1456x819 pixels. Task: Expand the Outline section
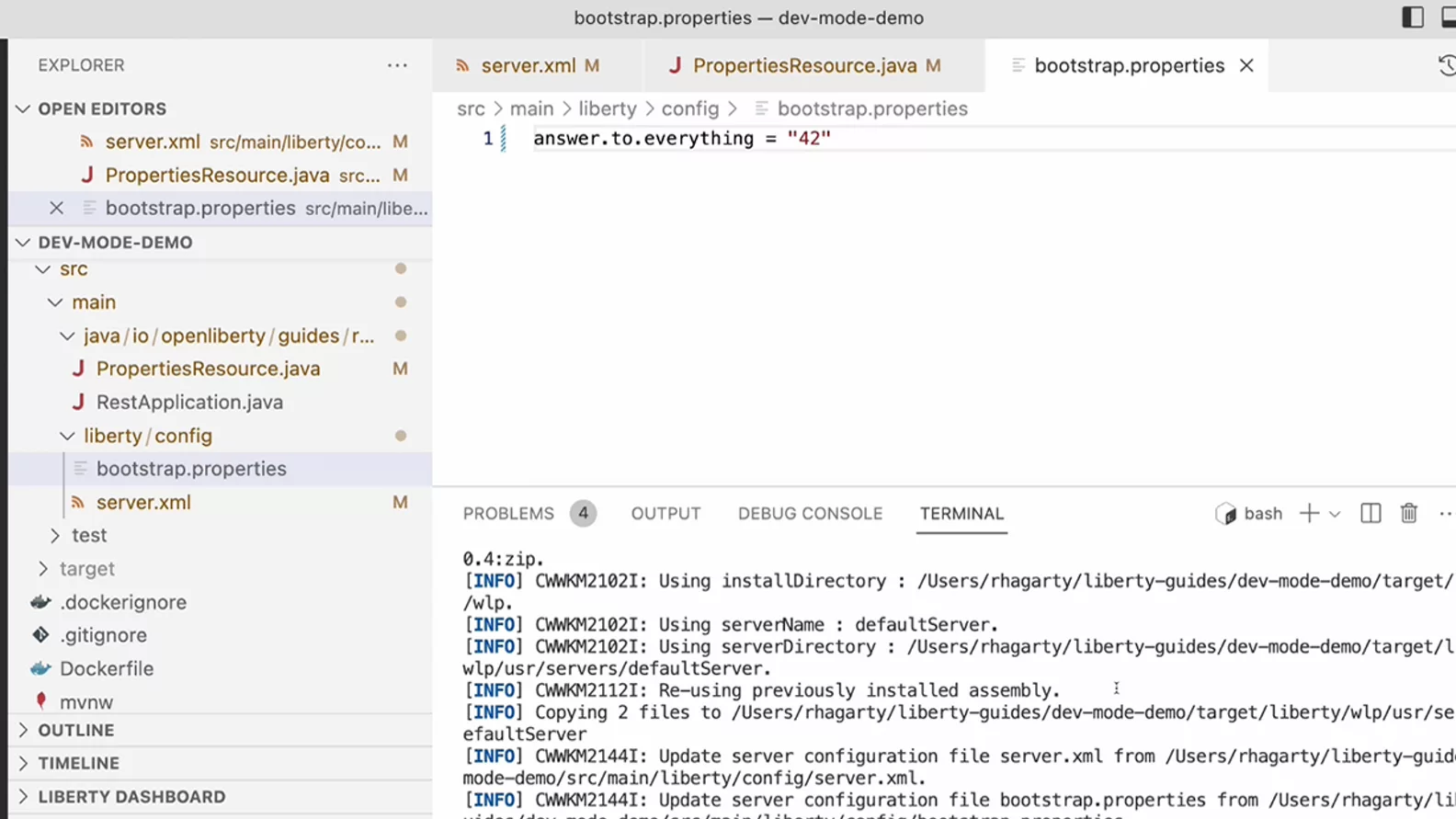[75, 731]
